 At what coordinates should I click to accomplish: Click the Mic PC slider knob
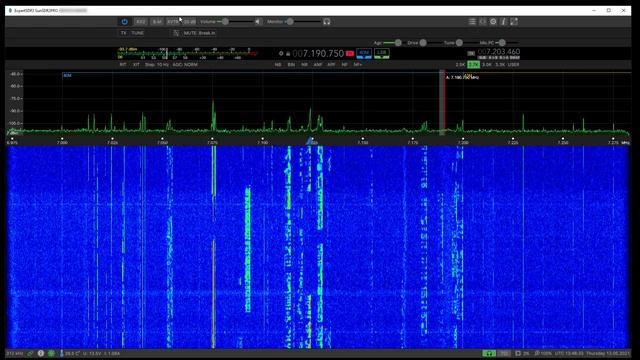click(x=502, y=42)
